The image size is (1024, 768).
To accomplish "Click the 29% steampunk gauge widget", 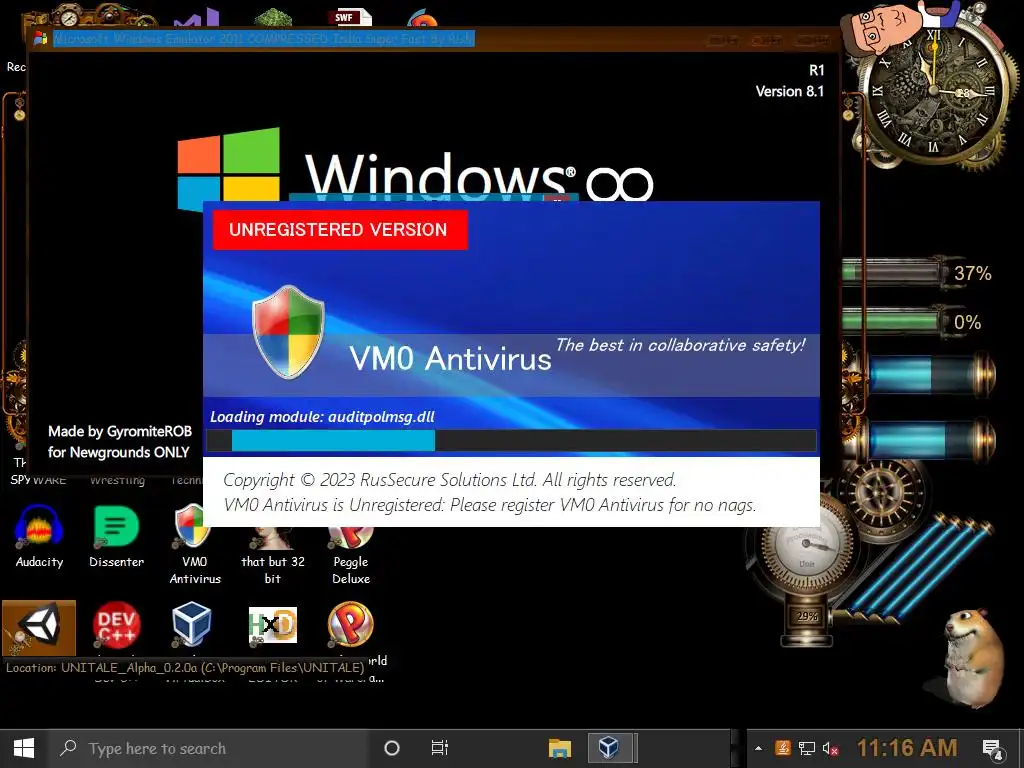I will [x=807, y=616].
